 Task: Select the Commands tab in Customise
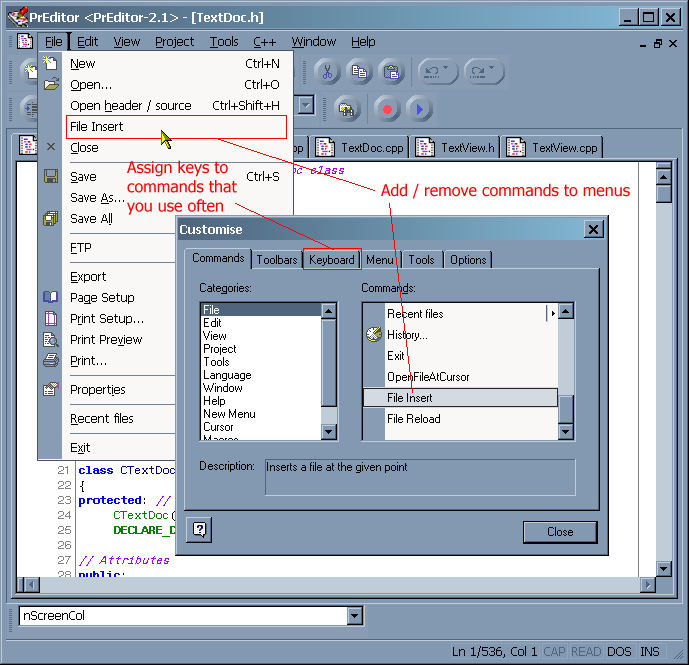click(218, 258)
